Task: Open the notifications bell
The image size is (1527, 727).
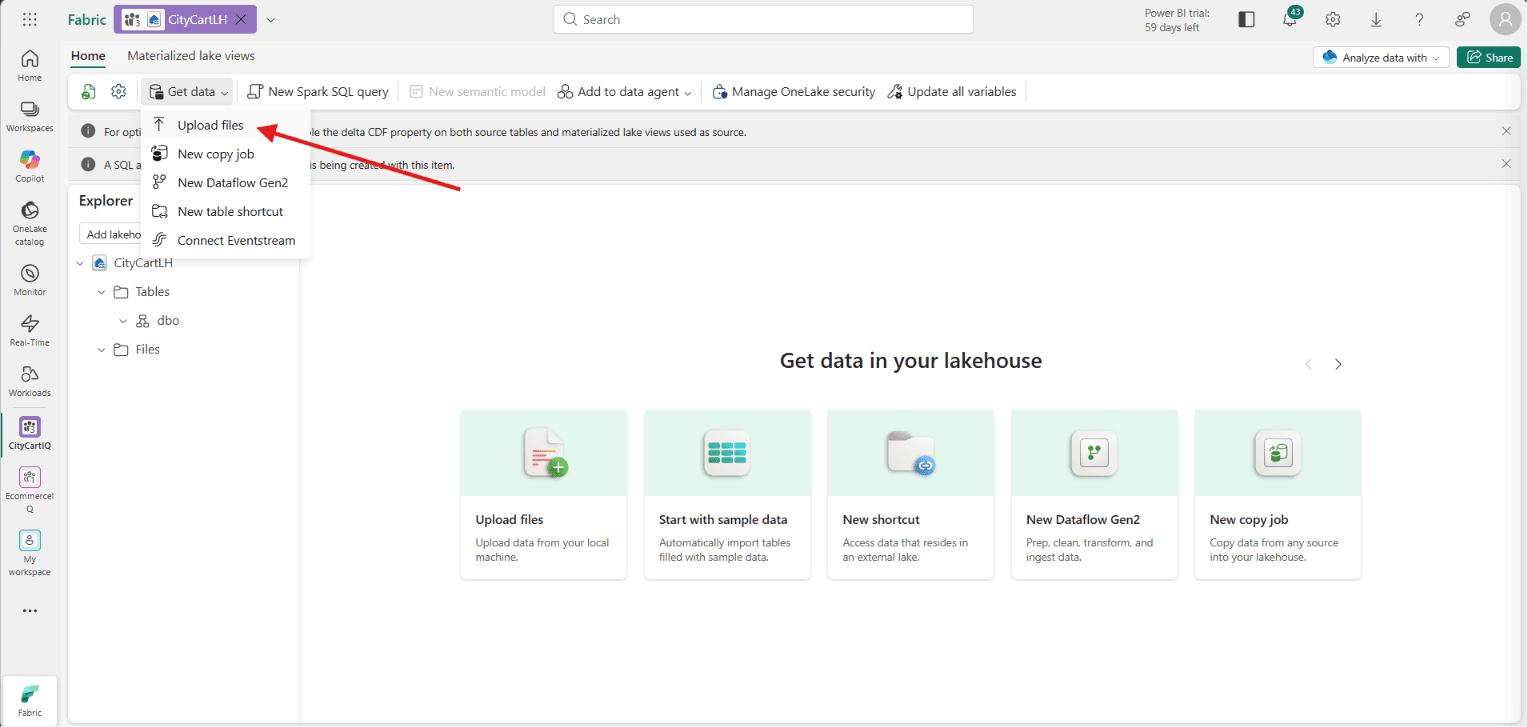Action: [x=1290, y=19]
